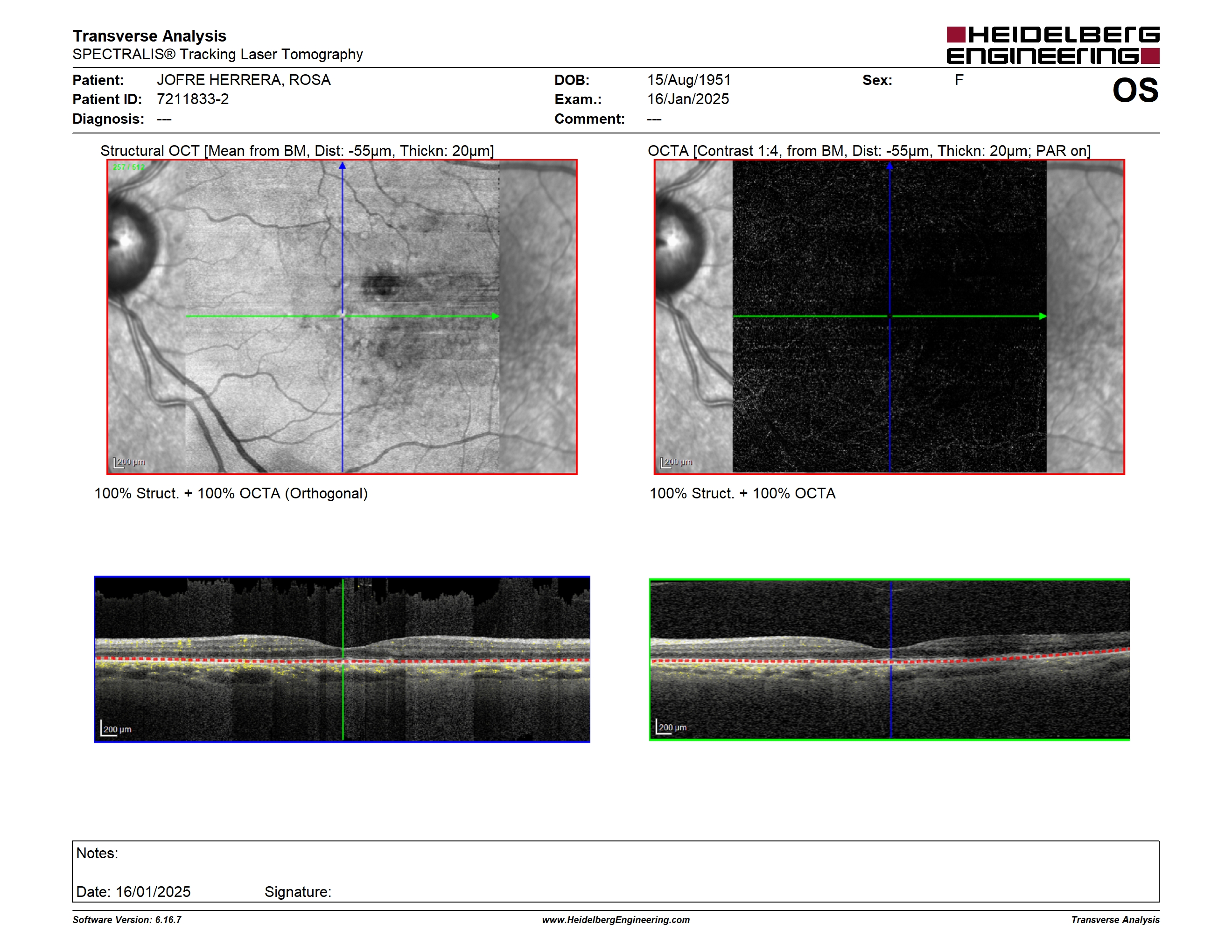Click the Sex value 'F'
Screen dimensions: 1232x952
tap(959, 80)
